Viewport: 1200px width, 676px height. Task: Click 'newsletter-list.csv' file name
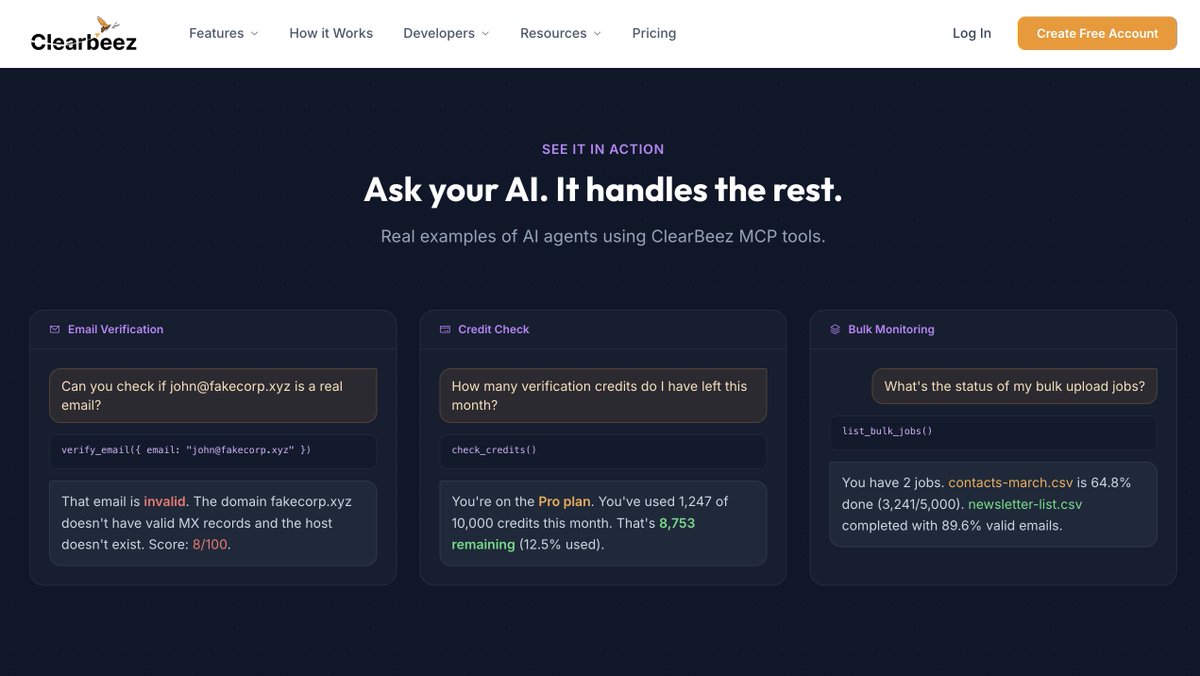coord(1025,504)
